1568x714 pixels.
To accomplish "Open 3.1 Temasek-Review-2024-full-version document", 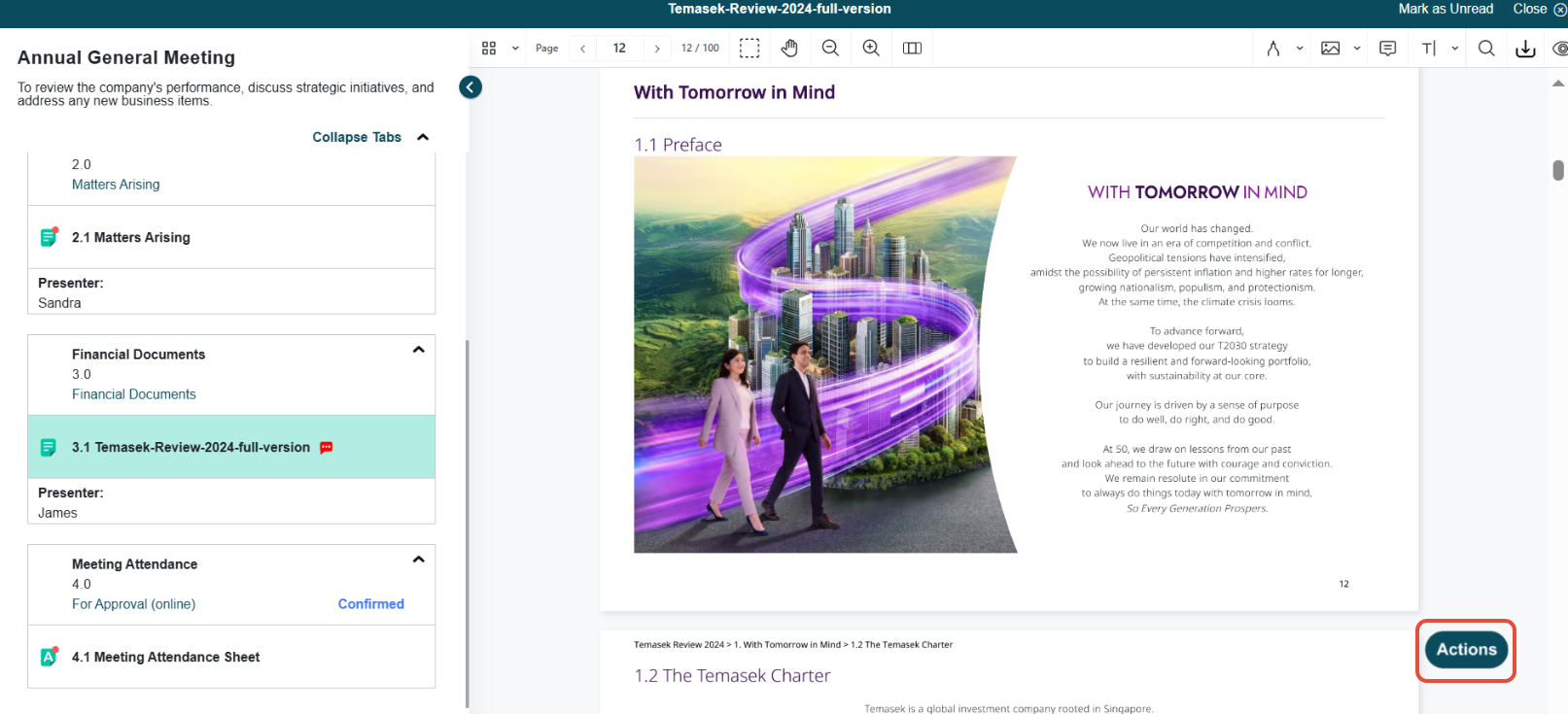I will tap(231, 447).
